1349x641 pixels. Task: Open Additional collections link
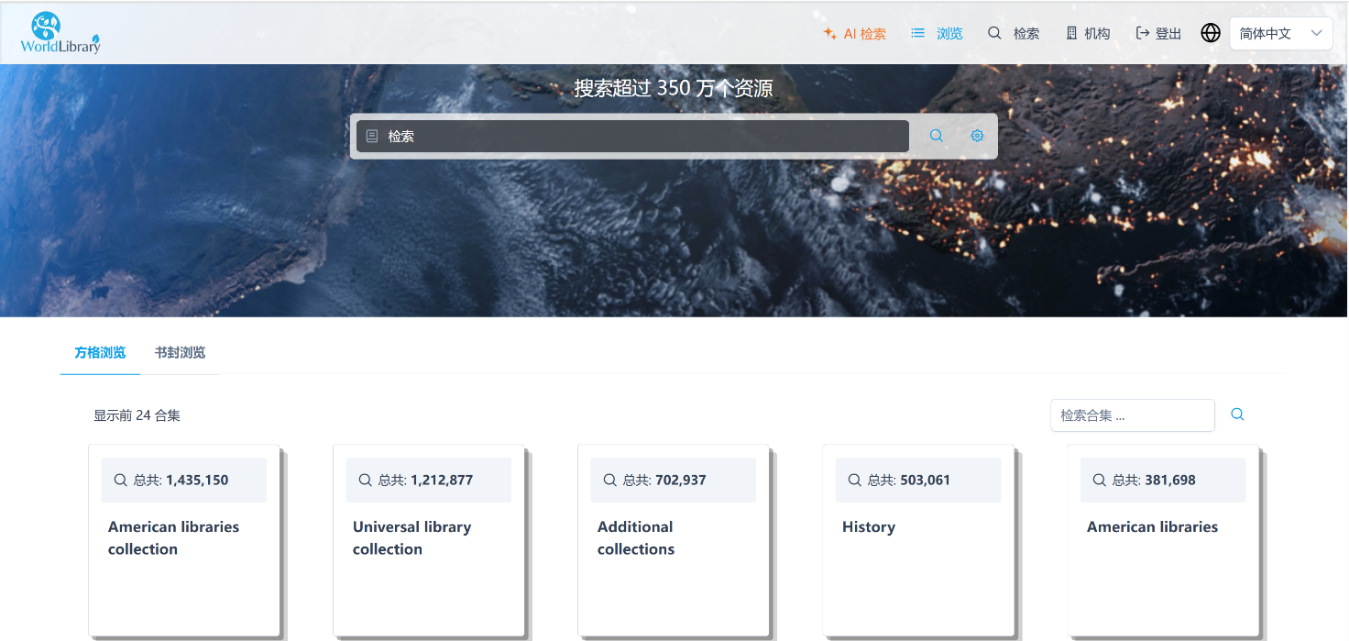636,538
